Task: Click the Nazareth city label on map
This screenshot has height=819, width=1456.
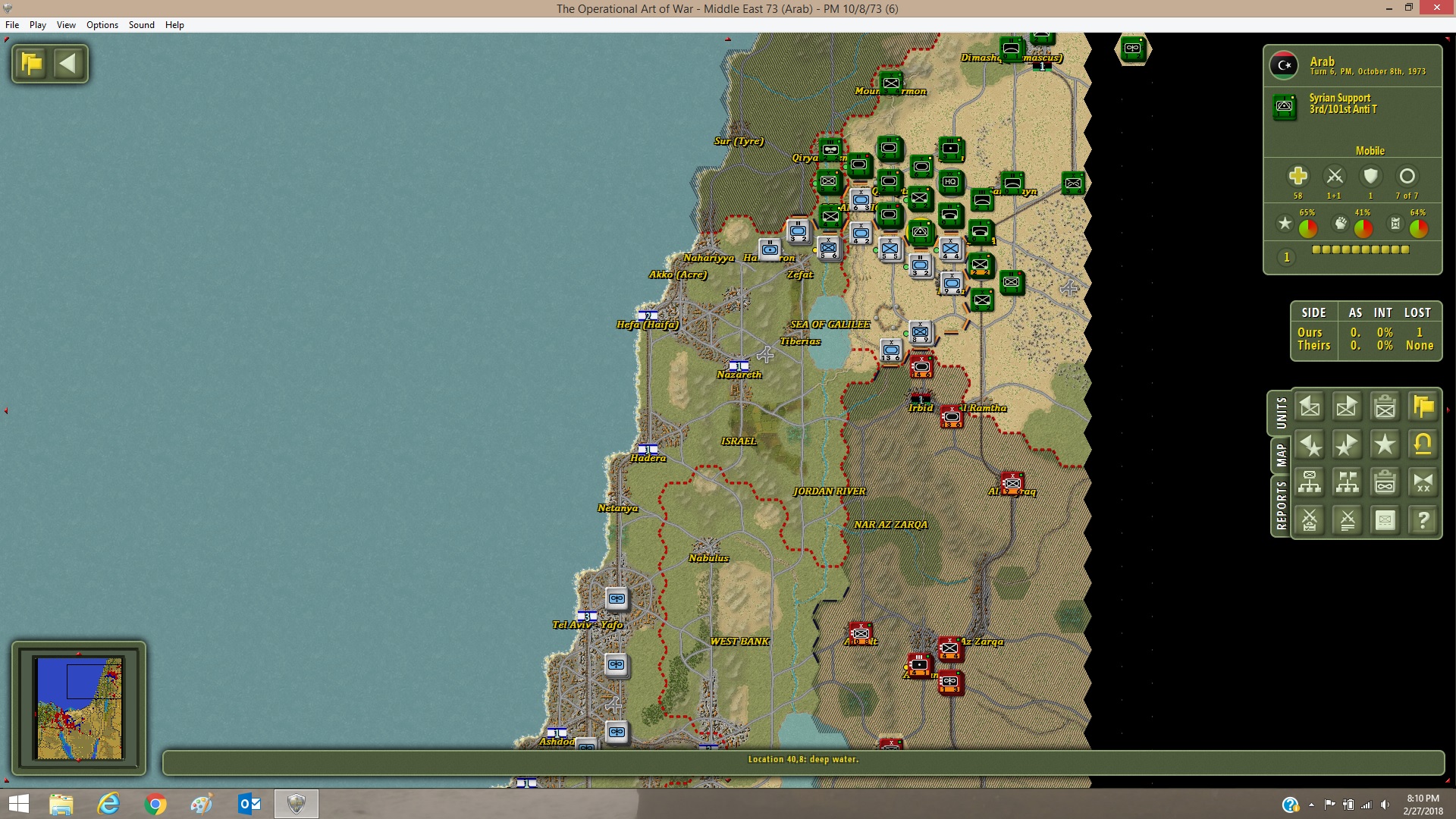Action: point(739,375)
